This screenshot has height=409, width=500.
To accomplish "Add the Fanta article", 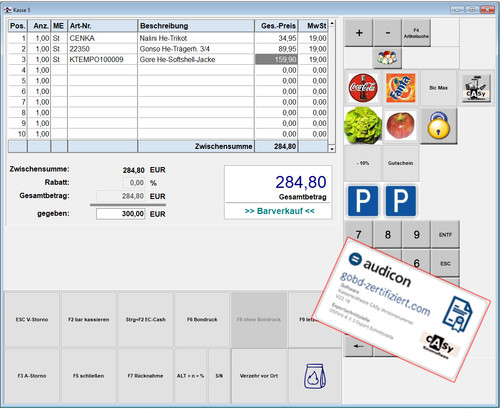I will (x=401, y=88).
